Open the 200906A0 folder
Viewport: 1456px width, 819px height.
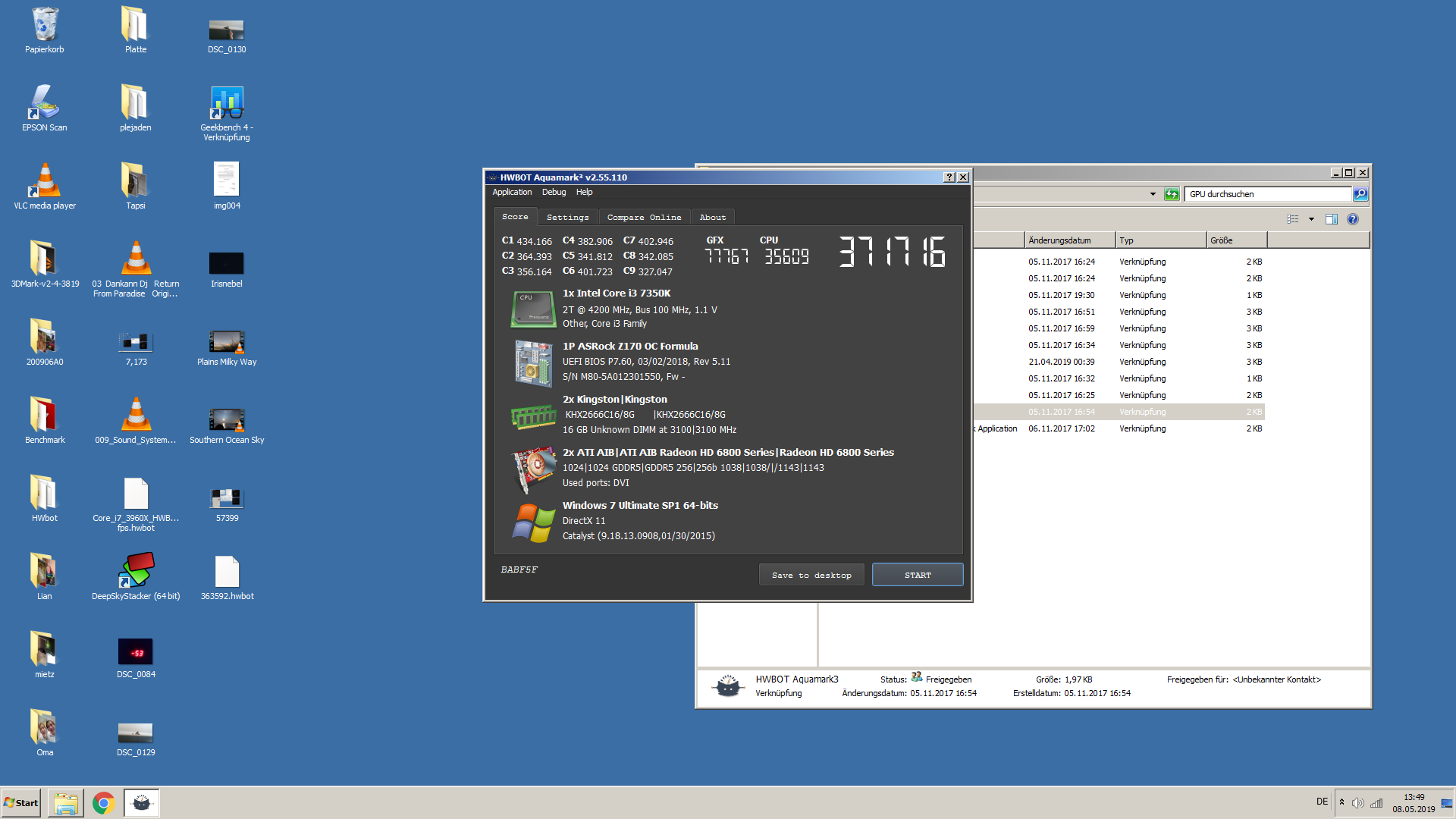pyautogui.click(x=45, y=343)
